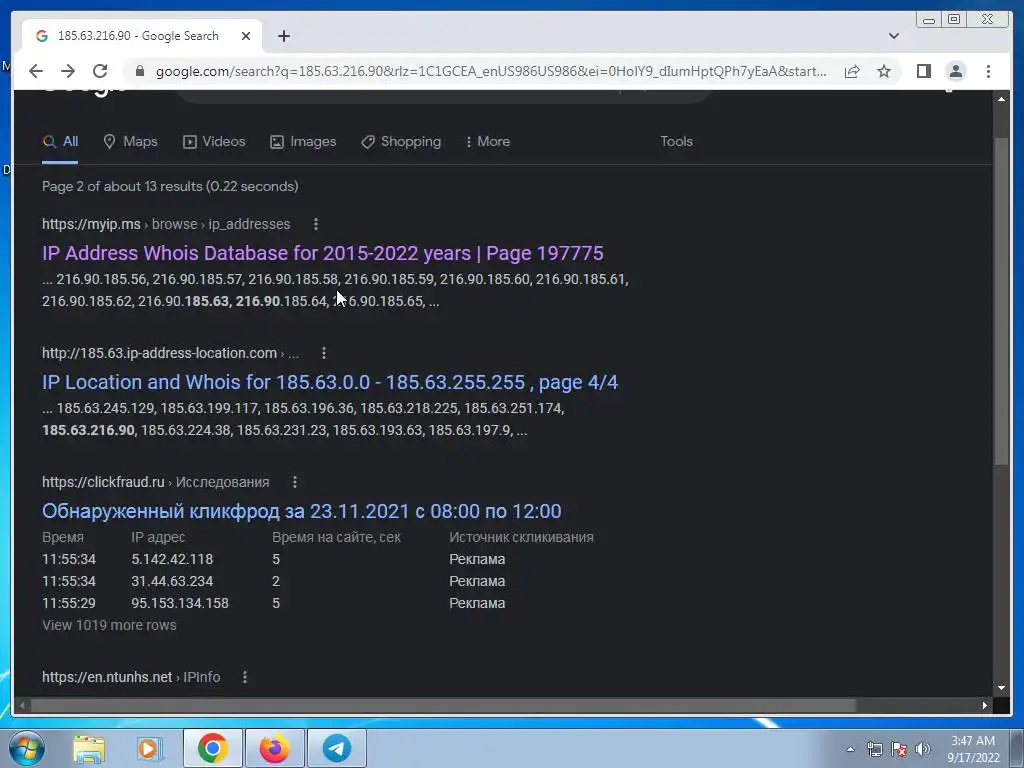Go back to previous page
The width and height of the screenshot is (1024, 768).
(x=36, y=71)
